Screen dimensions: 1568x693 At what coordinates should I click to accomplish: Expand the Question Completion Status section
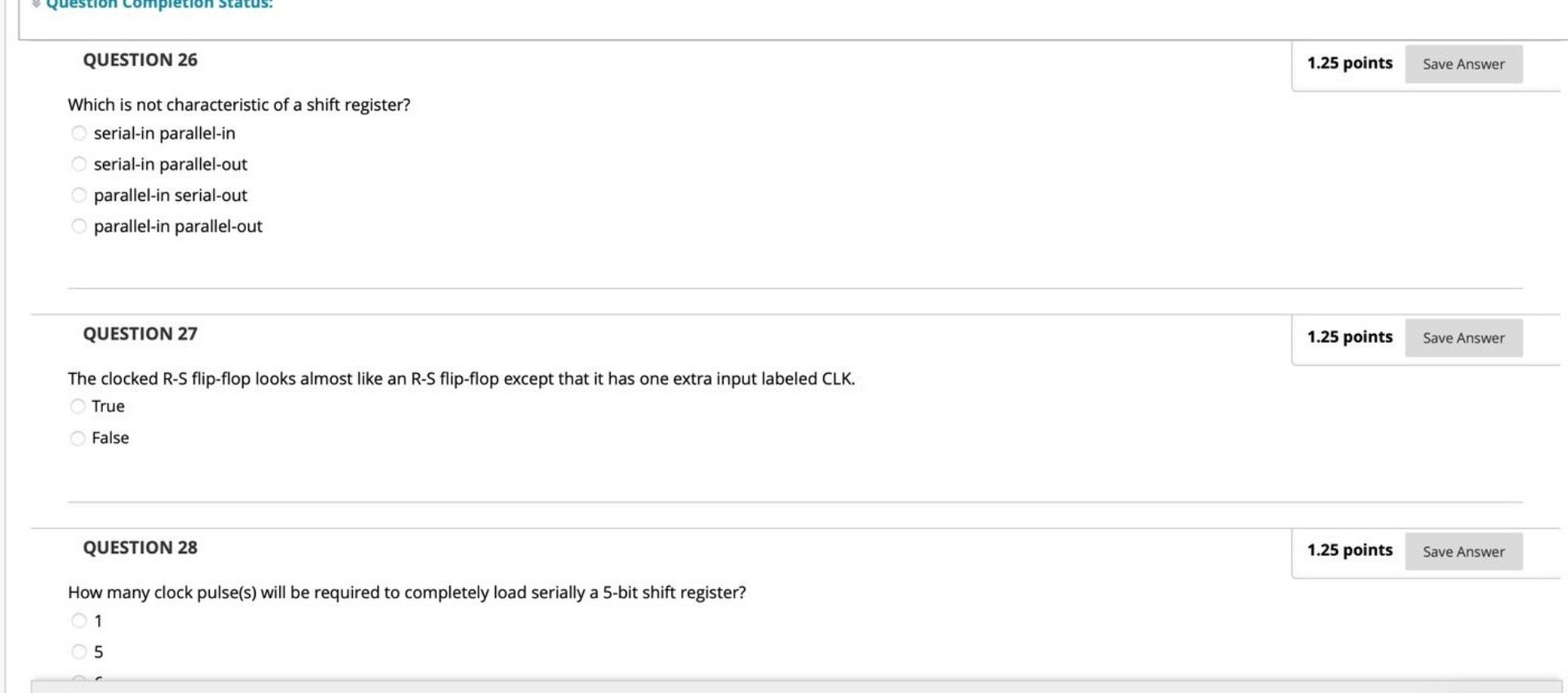point(158,5)
